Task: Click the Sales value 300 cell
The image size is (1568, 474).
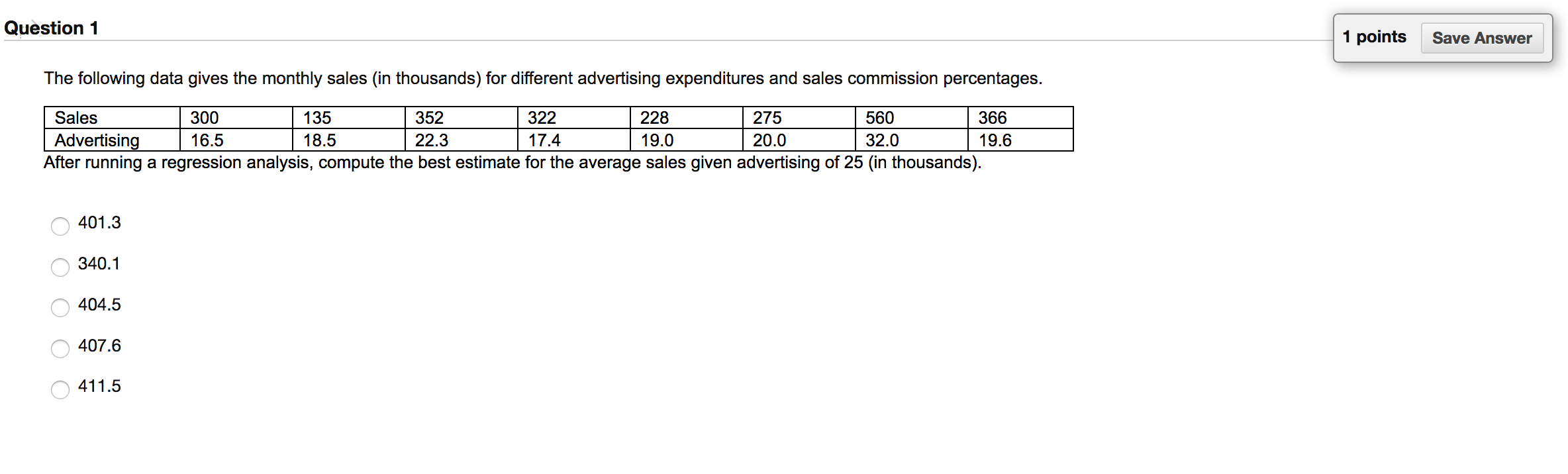Action: (x=236, y=118)
